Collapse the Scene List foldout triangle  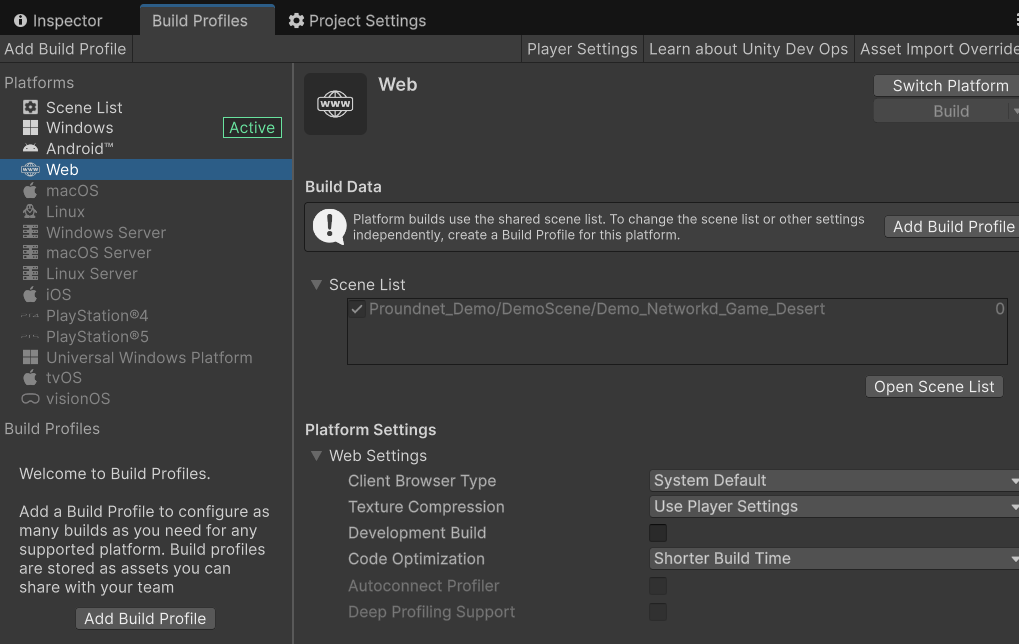coord(316,285)
